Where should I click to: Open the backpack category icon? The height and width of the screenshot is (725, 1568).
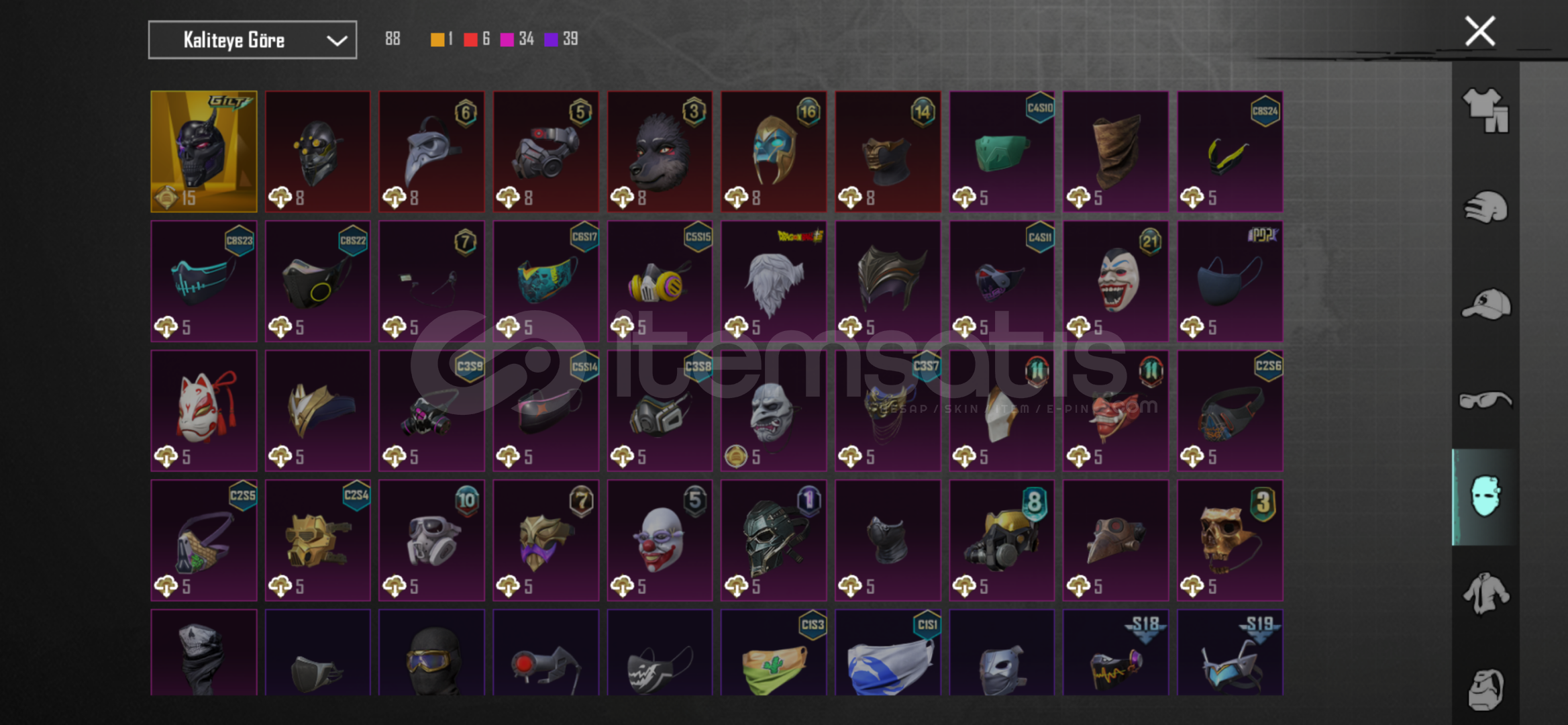tap(1485, 689)
